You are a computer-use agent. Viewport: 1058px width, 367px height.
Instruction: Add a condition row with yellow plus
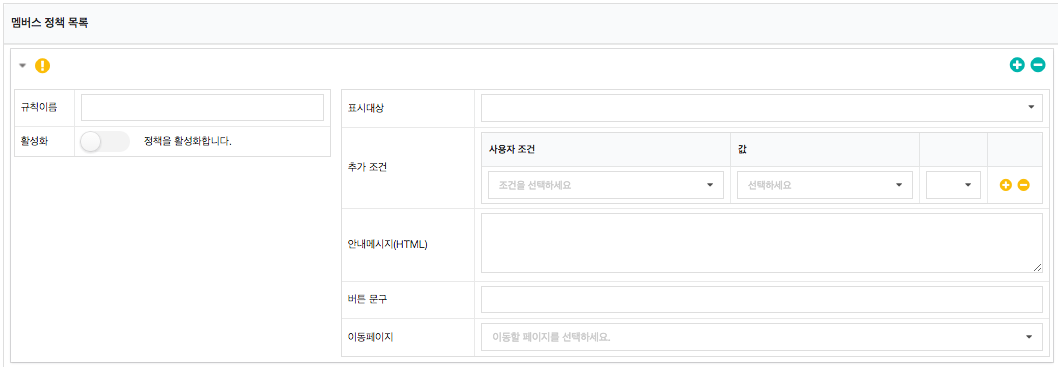pos(1005,185)
